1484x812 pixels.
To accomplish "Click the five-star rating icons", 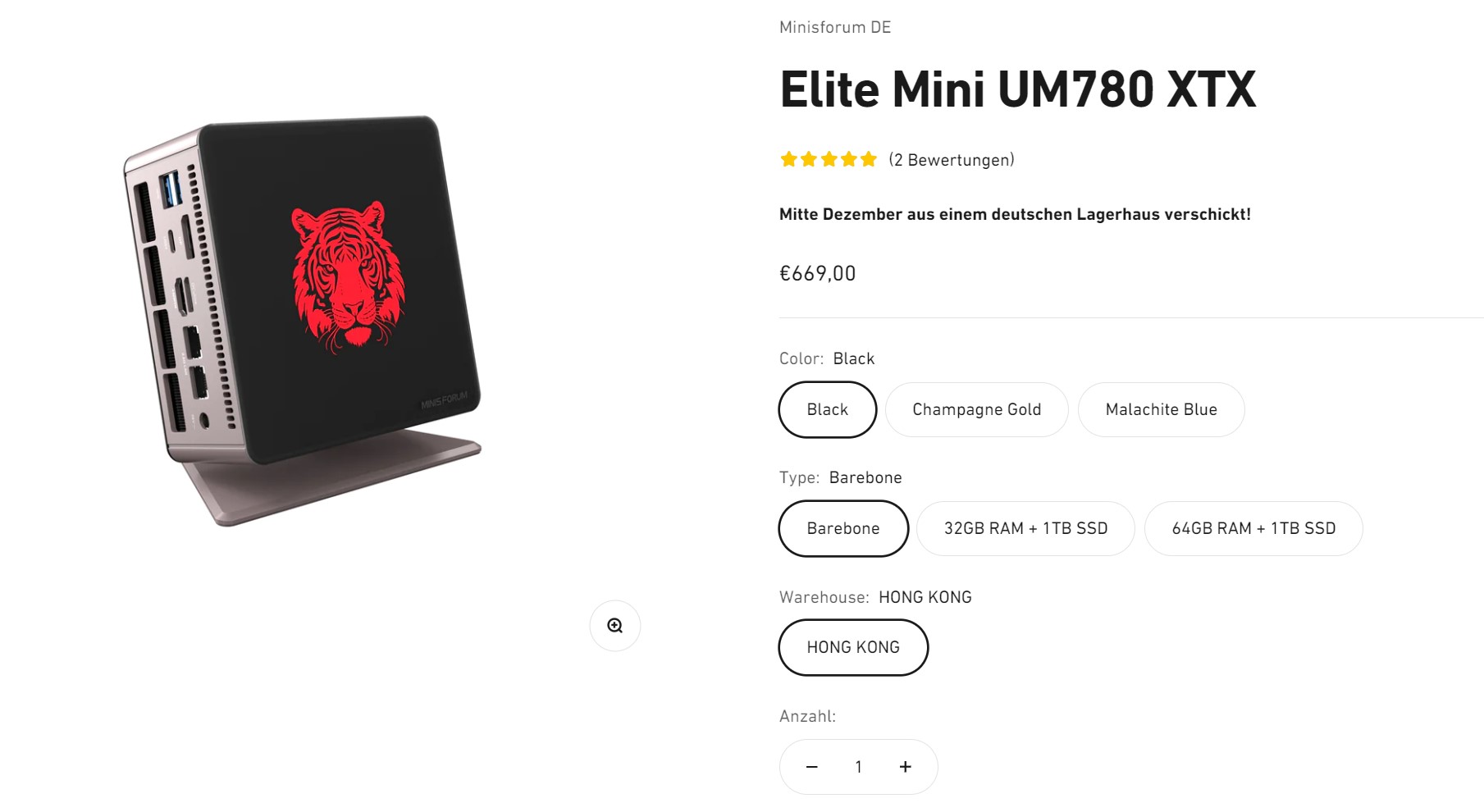I will tap(829, 159).
